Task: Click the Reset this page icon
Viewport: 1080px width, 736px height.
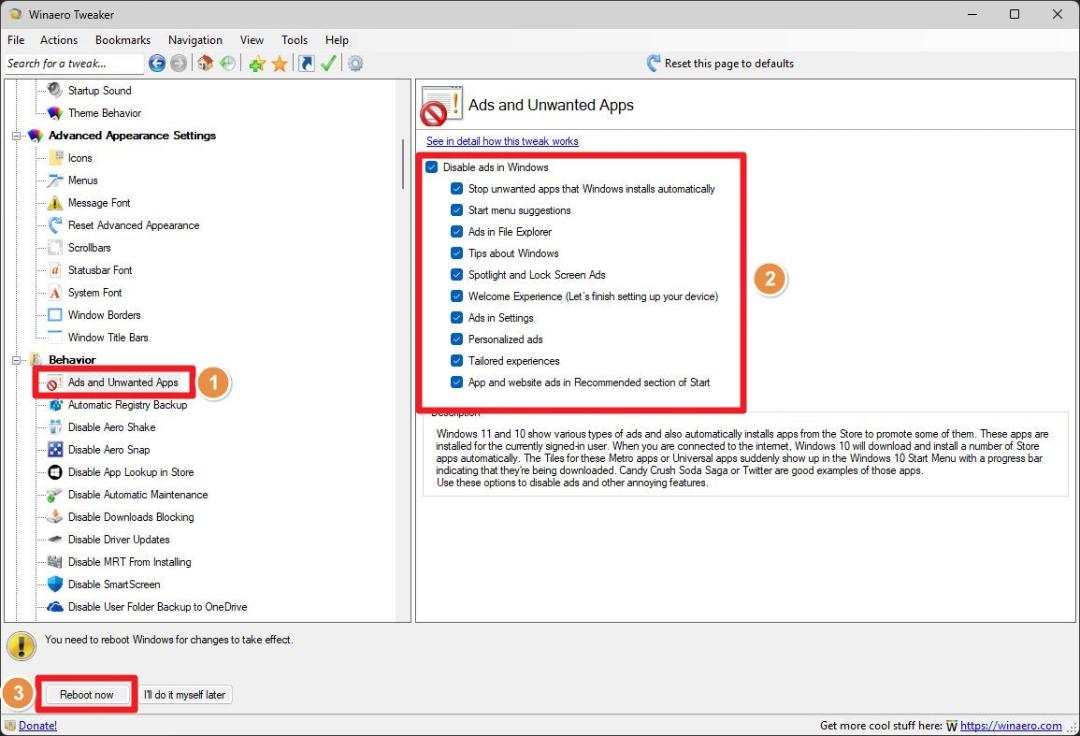Action: click(x=653, y=63)
